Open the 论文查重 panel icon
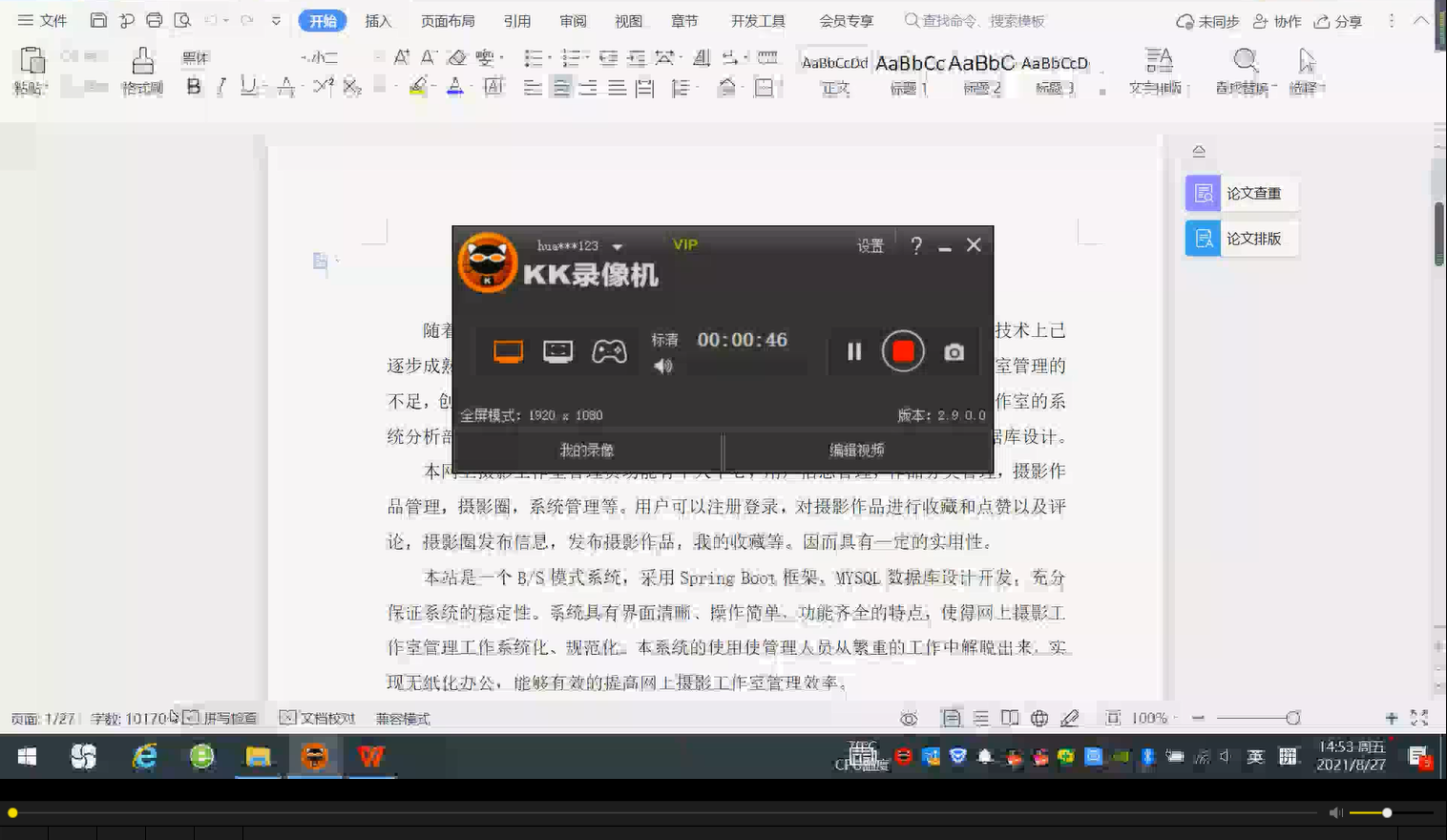Viewport: 1447px width, 840px height. point(1202,193)
